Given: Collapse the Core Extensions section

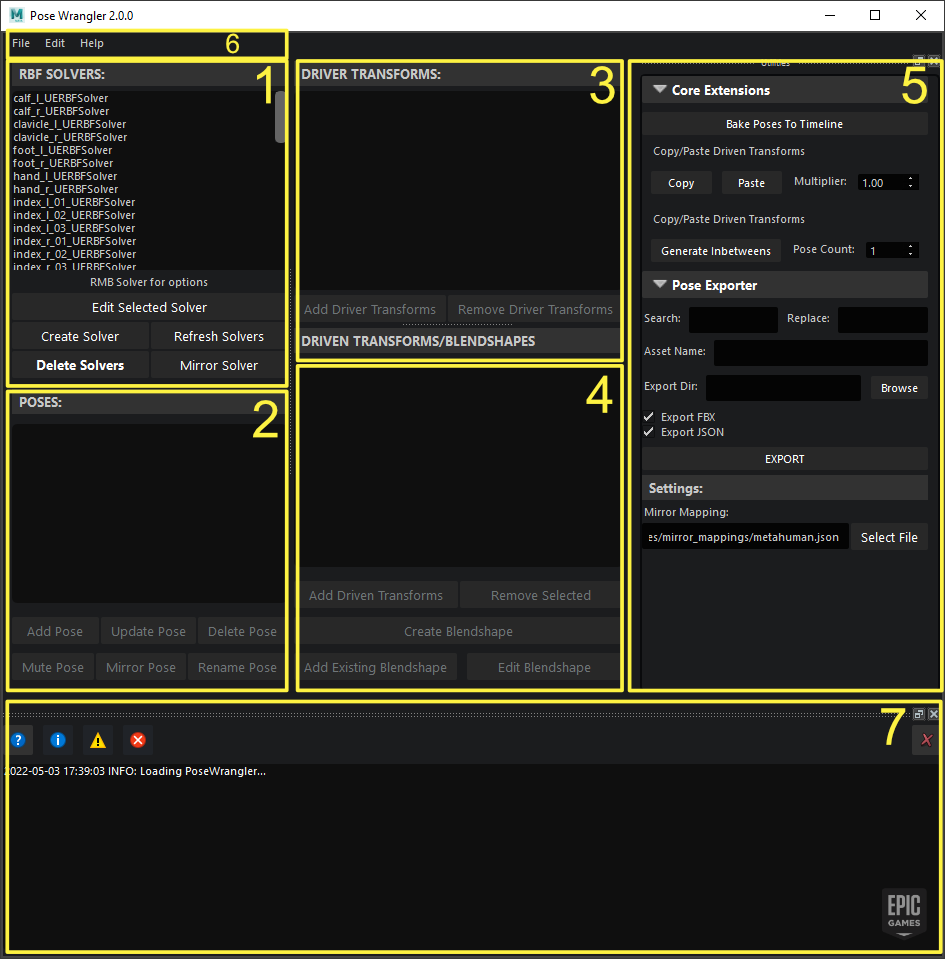Looking at the screenshot, I should 660,90.
